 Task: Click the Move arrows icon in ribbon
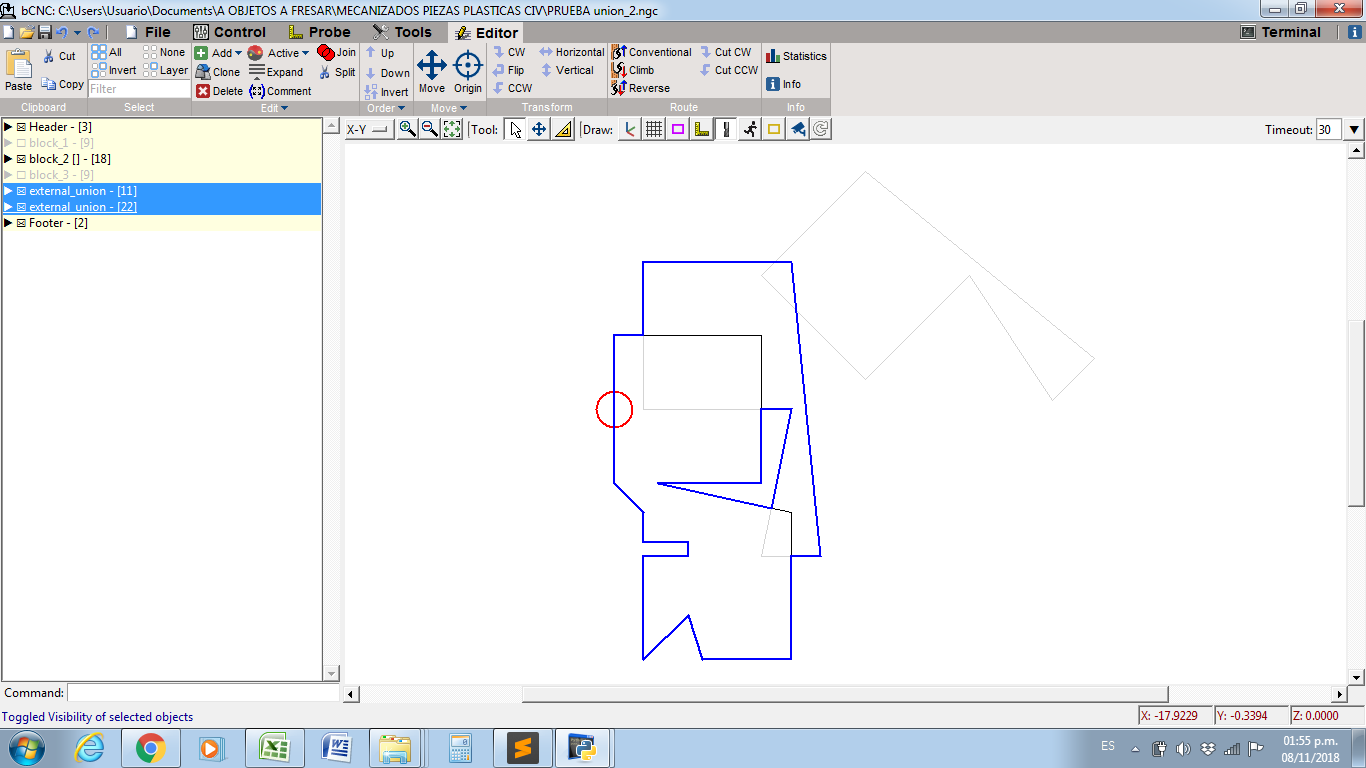click(x=432, y=72)
